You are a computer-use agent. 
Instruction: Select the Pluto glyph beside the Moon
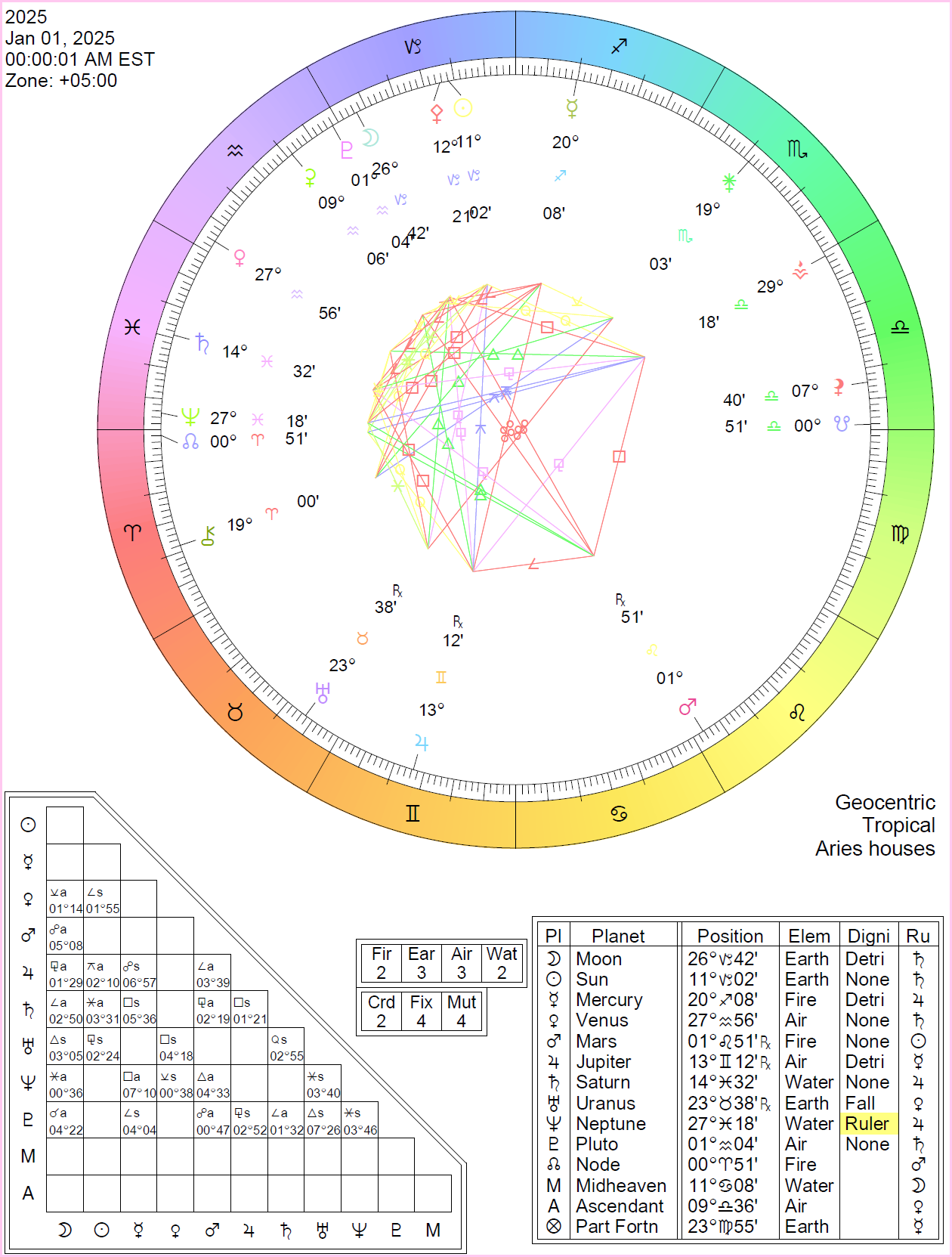tap(346, 150)
